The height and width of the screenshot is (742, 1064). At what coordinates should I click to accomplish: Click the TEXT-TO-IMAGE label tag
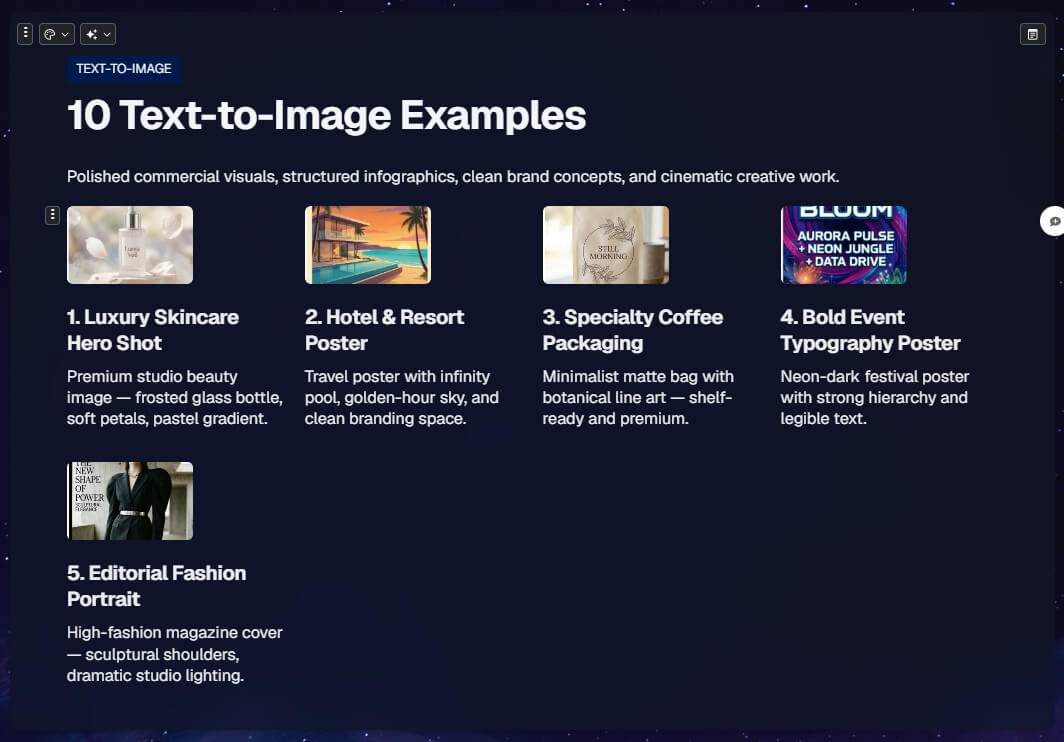(x=124, y=69)
